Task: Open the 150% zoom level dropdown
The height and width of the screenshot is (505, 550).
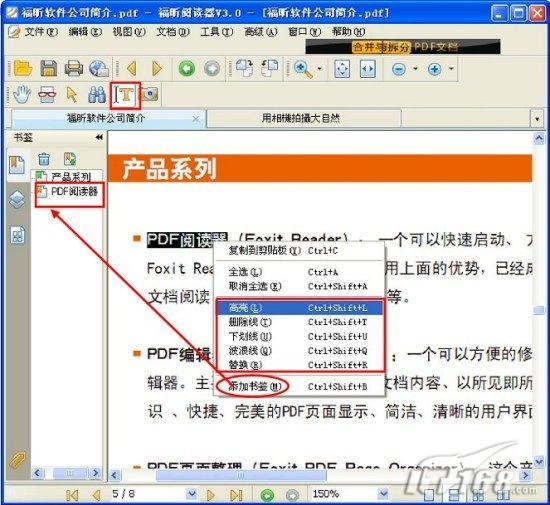Action: pyautogui.click(x=383, y=494)
